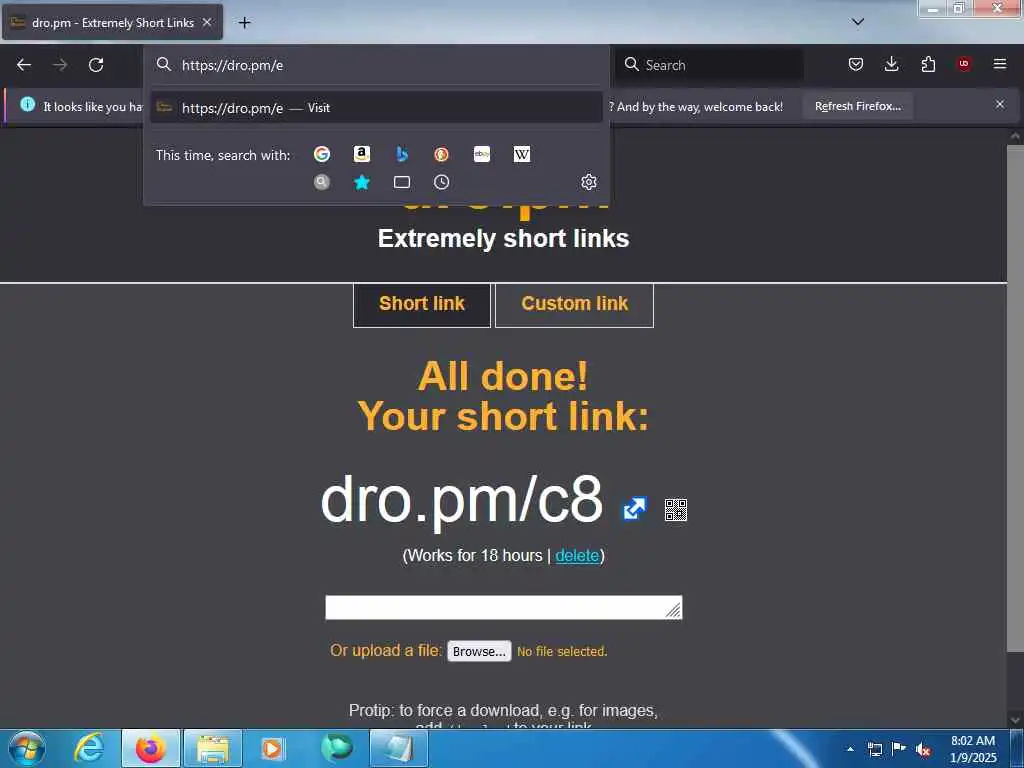Show QR code for dro.pm/c8
1024x768 pixels.
pyautogui.click(x=676, y=510)
